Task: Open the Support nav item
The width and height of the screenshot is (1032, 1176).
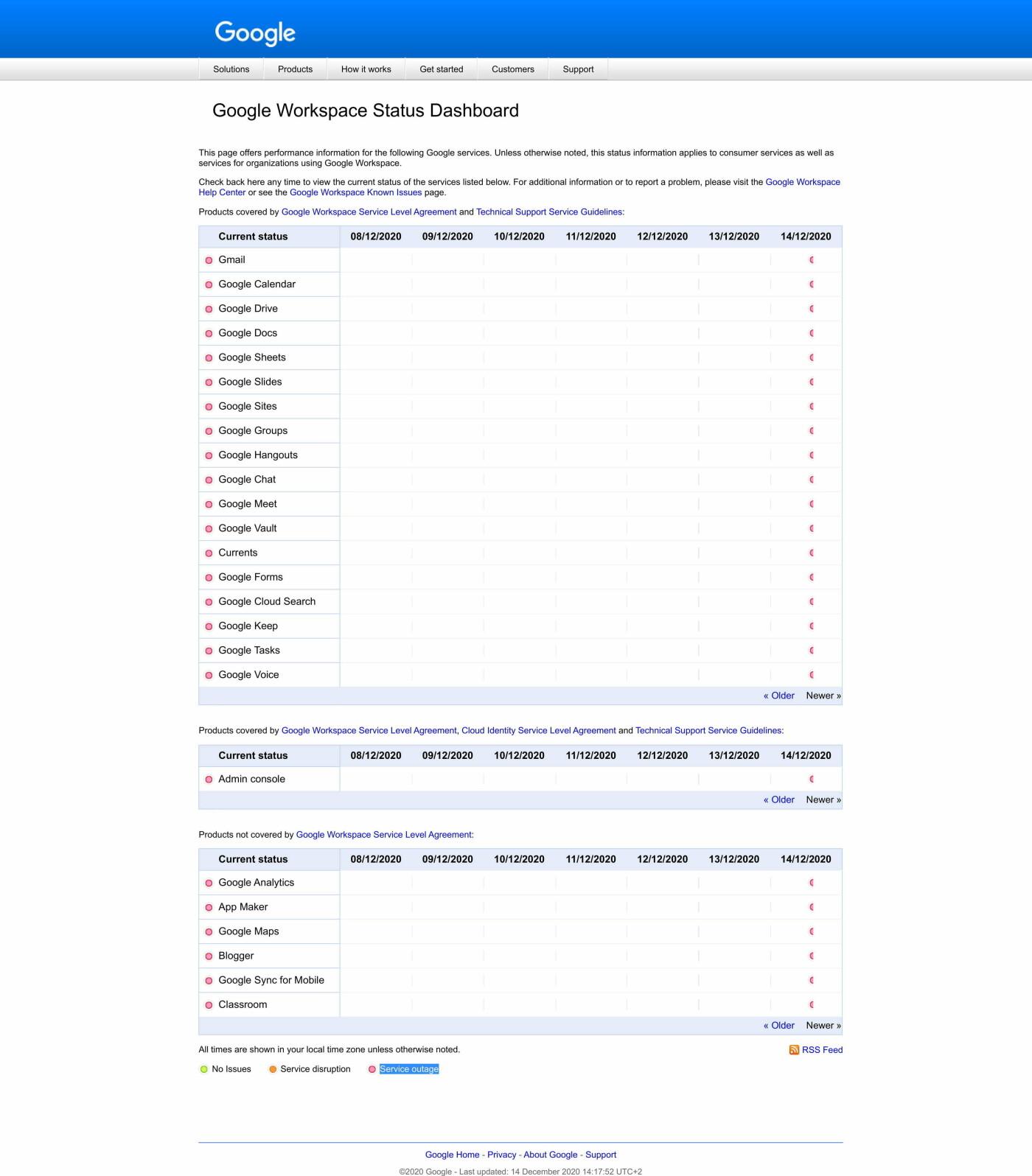Action: tap(578, 69)
